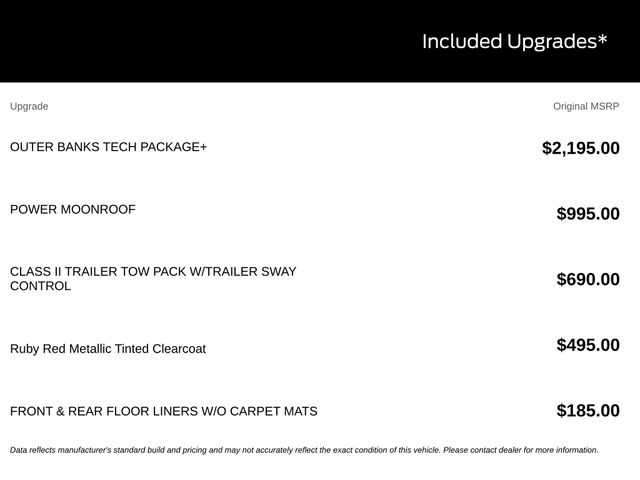
Task: Select CLASS II TRAILER TOW PACK item
Action: click(153, 279)
